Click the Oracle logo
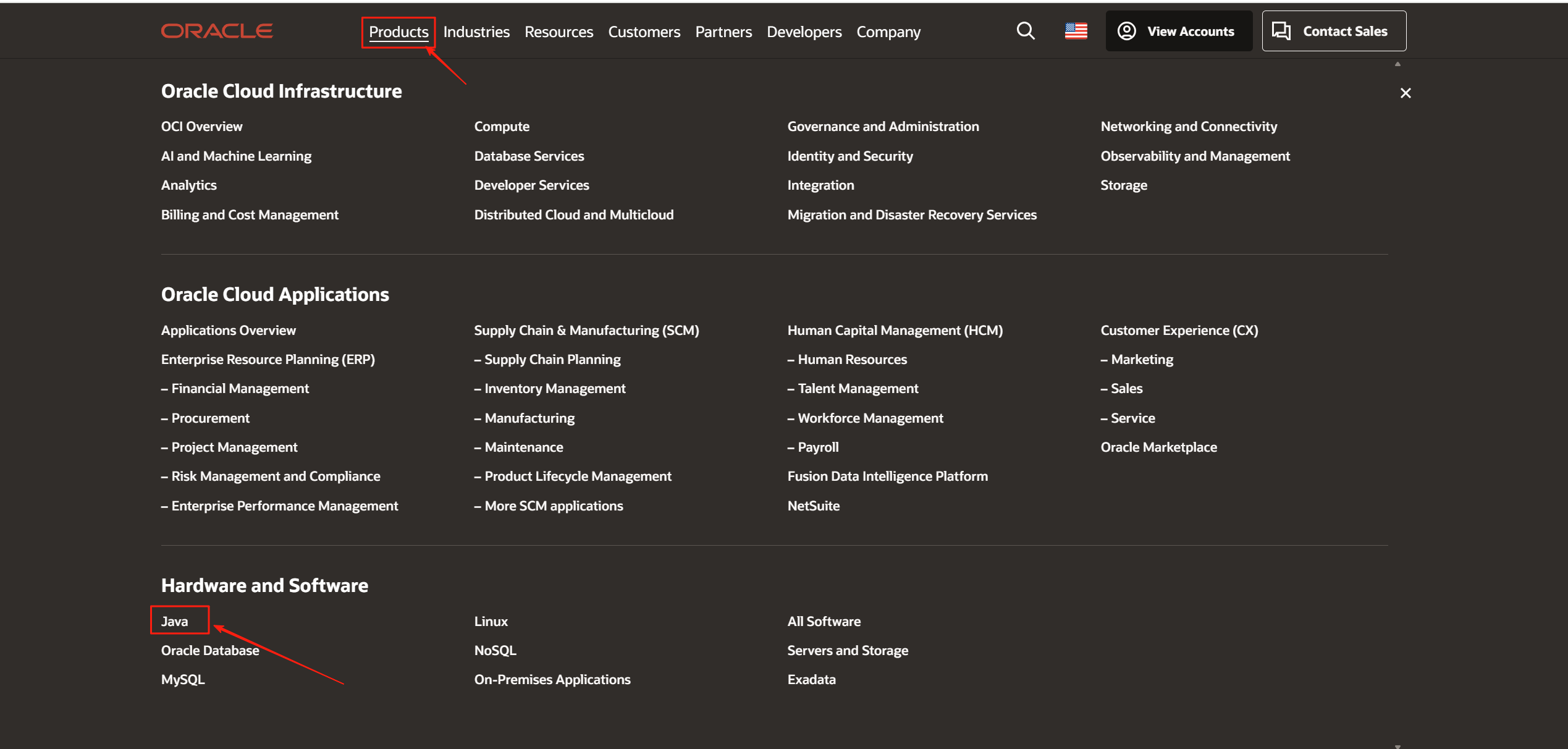Image resolution: width=1568 pixels, height=749 pixels. coord(217,31)
